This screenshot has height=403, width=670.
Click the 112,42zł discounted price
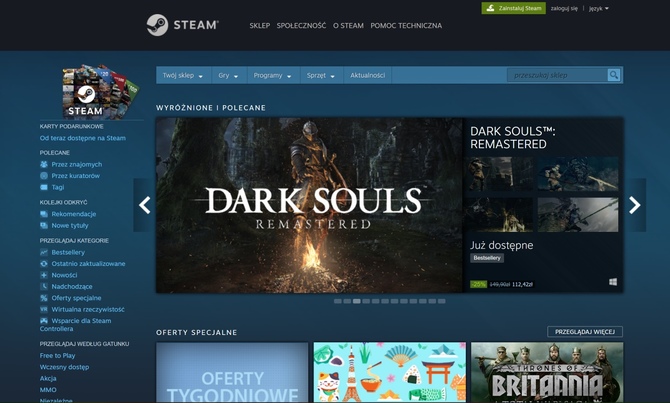pyautogui.click(x=522, y=284)
